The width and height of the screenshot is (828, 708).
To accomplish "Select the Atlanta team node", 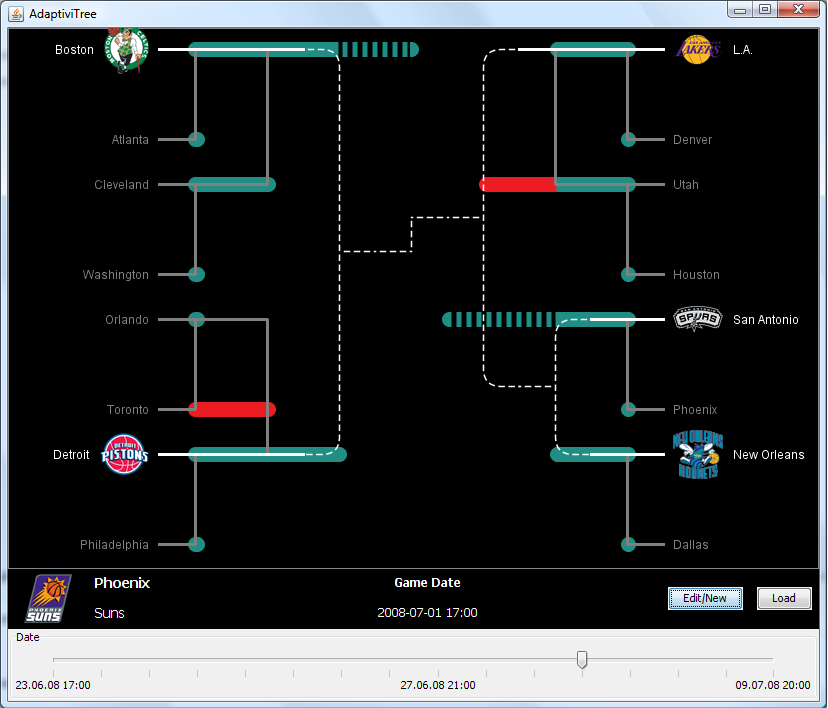I will coord(196,139).
